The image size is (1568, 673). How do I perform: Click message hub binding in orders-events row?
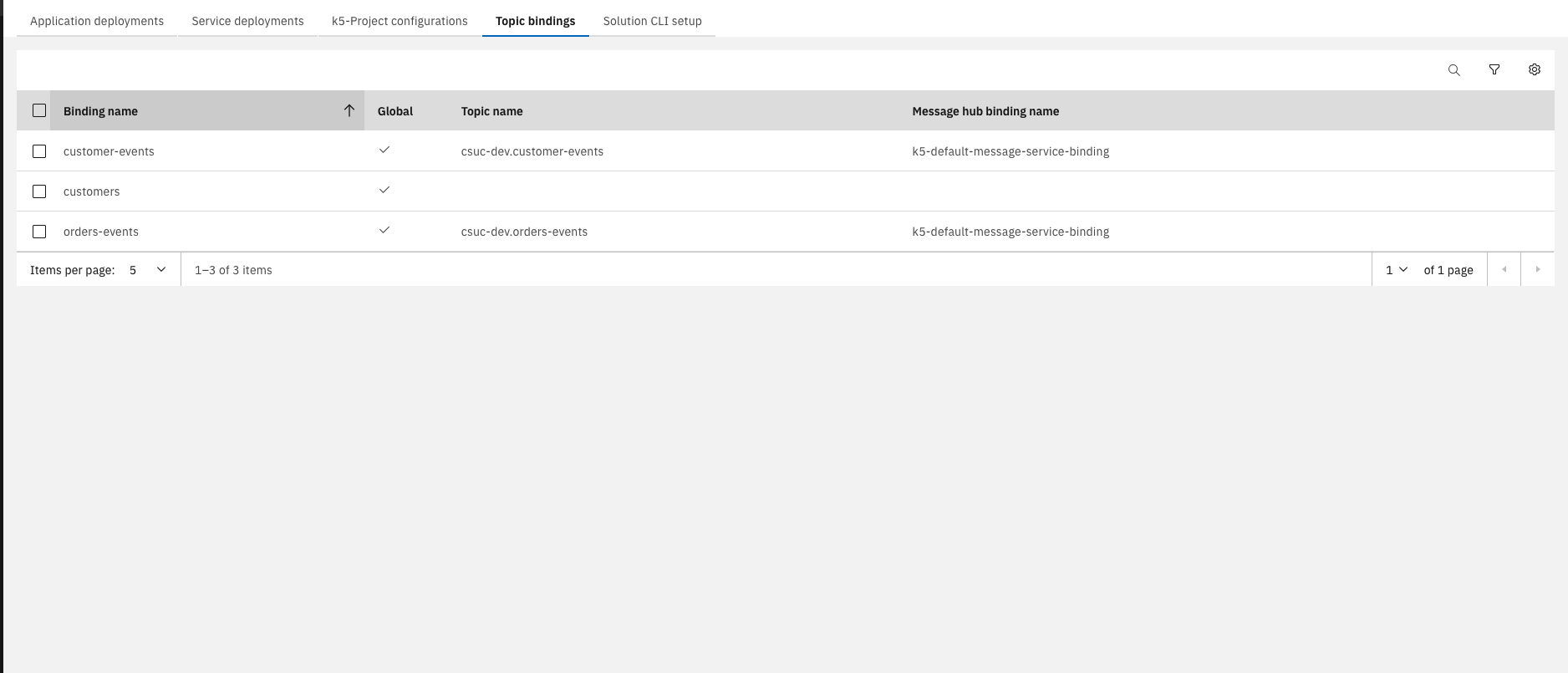[1011, 232]
